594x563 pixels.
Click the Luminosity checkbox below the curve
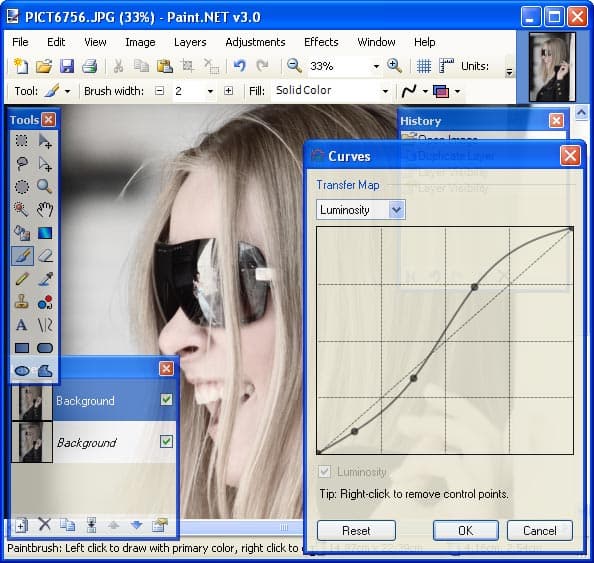tap(324, 472)
